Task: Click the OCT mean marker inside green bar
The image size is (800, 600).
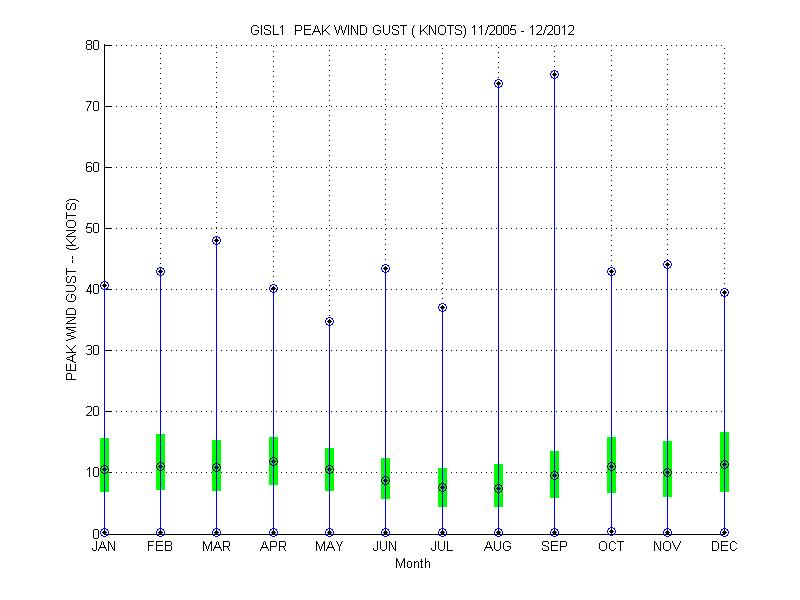Action: [x=611, y=466]
